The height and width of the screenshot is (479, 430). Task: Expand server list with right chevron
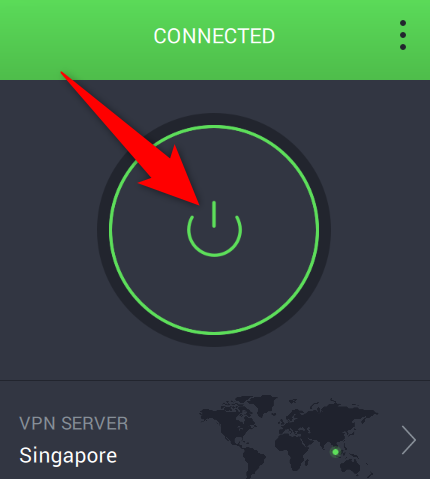click(409, 440)
